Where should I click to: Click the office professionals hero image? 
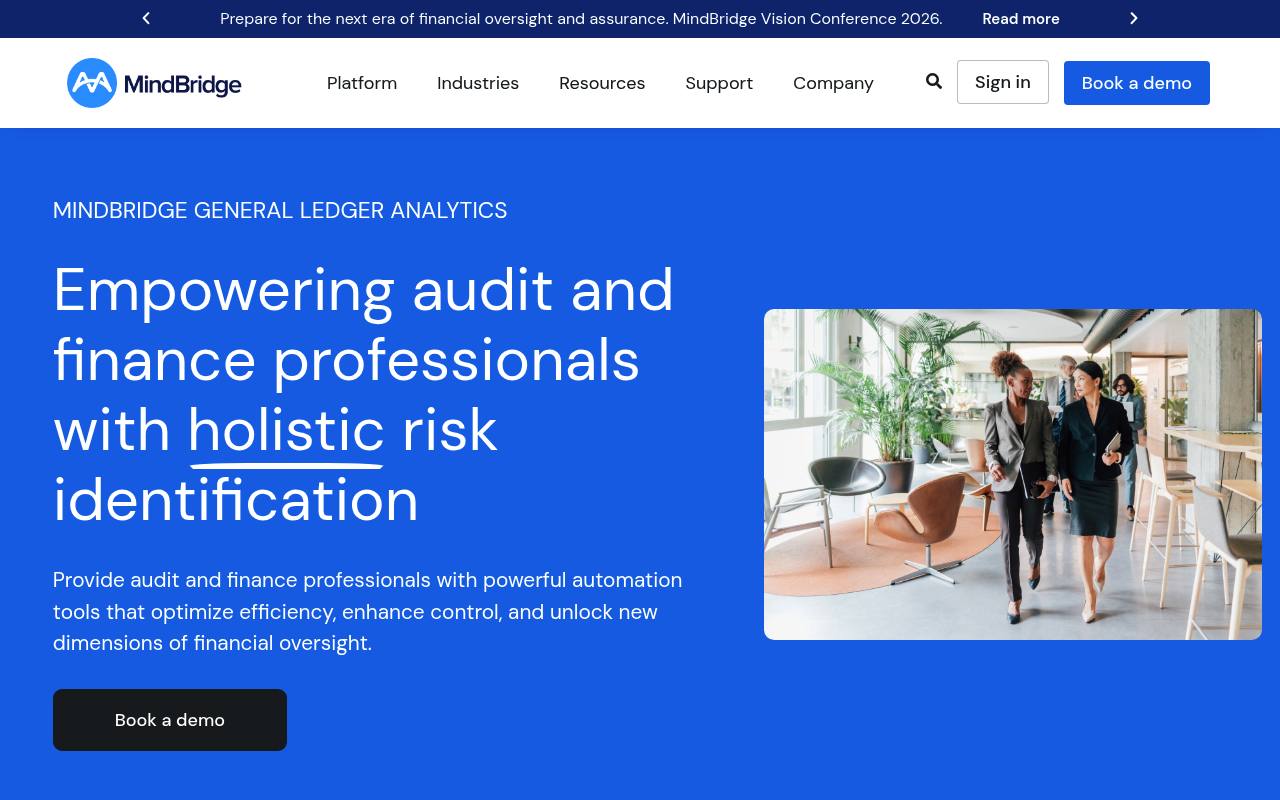1013,474
